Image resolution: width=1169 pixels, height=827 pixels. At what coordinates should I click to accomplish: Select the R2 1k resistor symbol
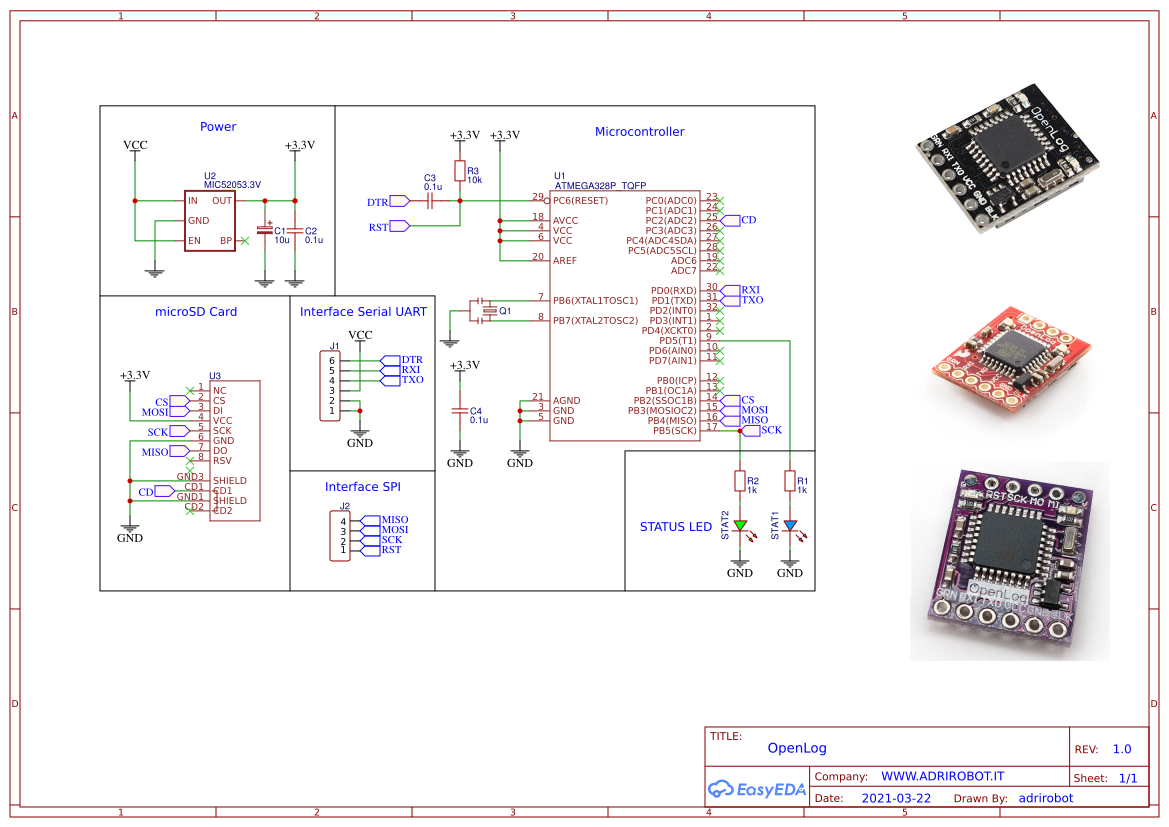[x=740, y=482]
